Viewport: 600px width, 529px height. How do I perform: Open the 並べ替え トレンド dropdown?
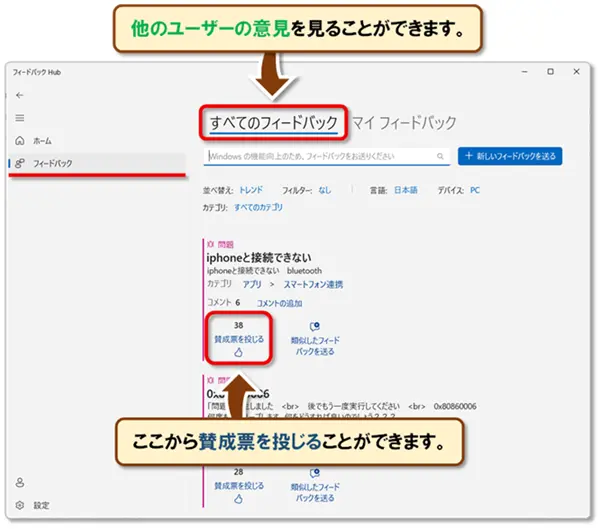251,190
